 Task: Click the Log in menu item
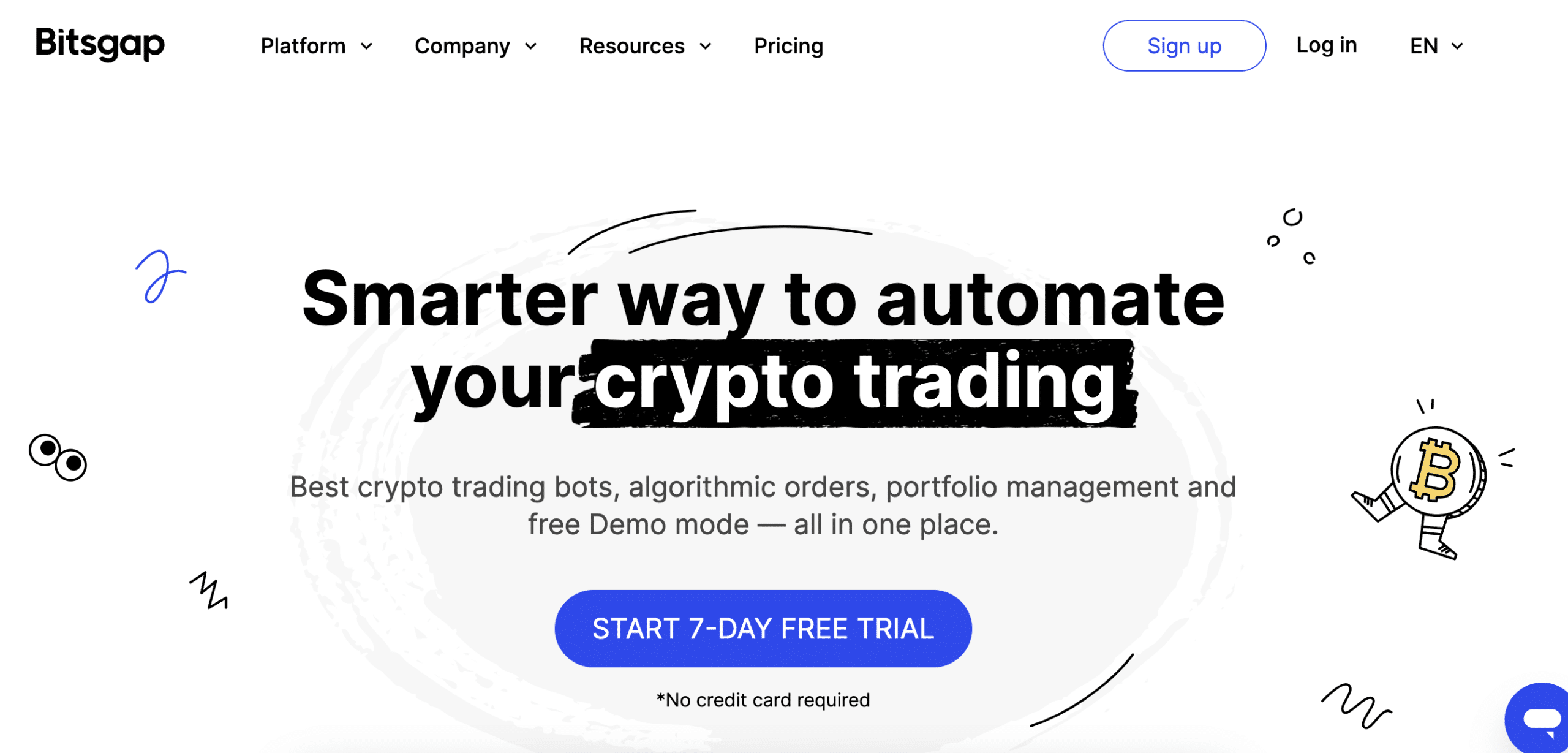(1328, 45)
